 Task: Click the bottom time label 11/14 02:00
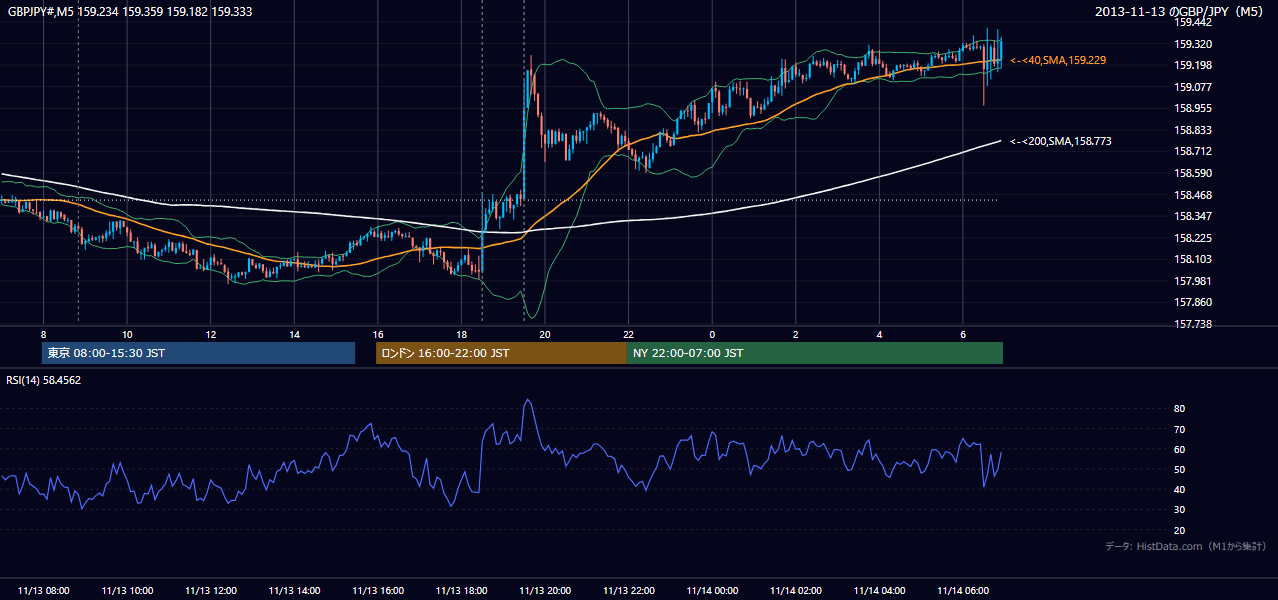796,591
